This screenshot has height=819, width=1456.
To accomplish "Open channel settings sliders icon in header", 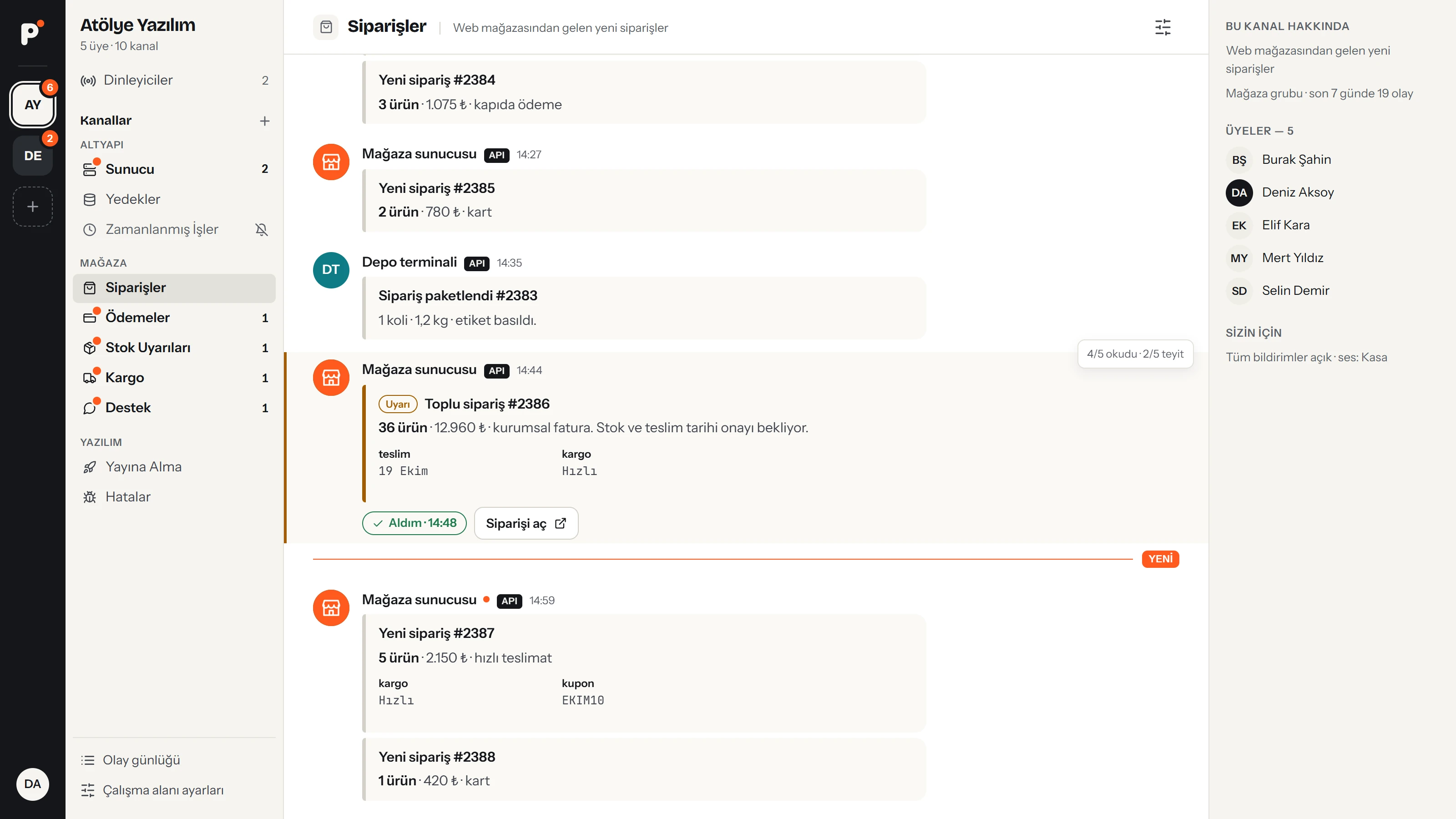I will [1163, 27].
